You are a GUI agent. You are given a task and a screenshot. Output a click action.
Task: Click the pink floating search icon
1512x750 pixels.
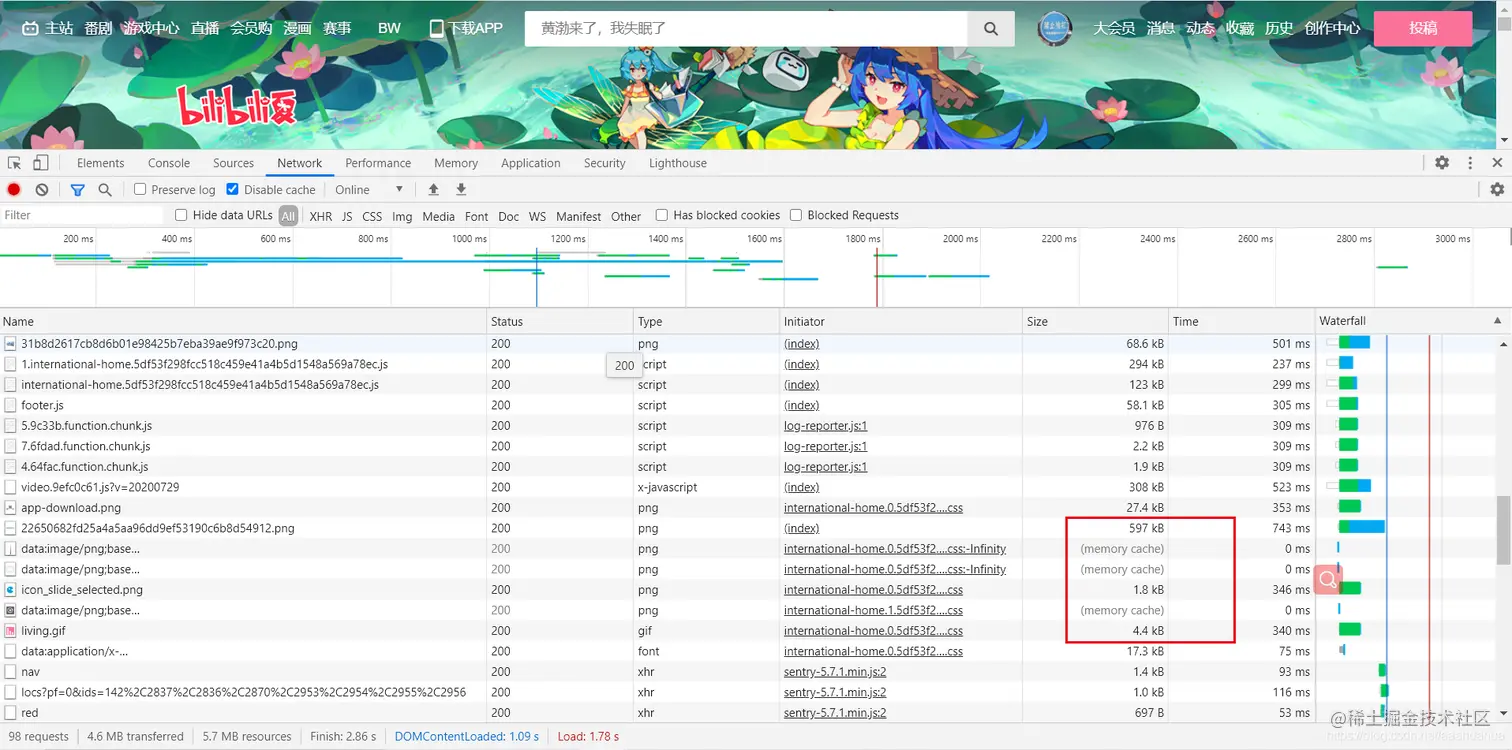pyautogui.click(x=1327, y=579)
